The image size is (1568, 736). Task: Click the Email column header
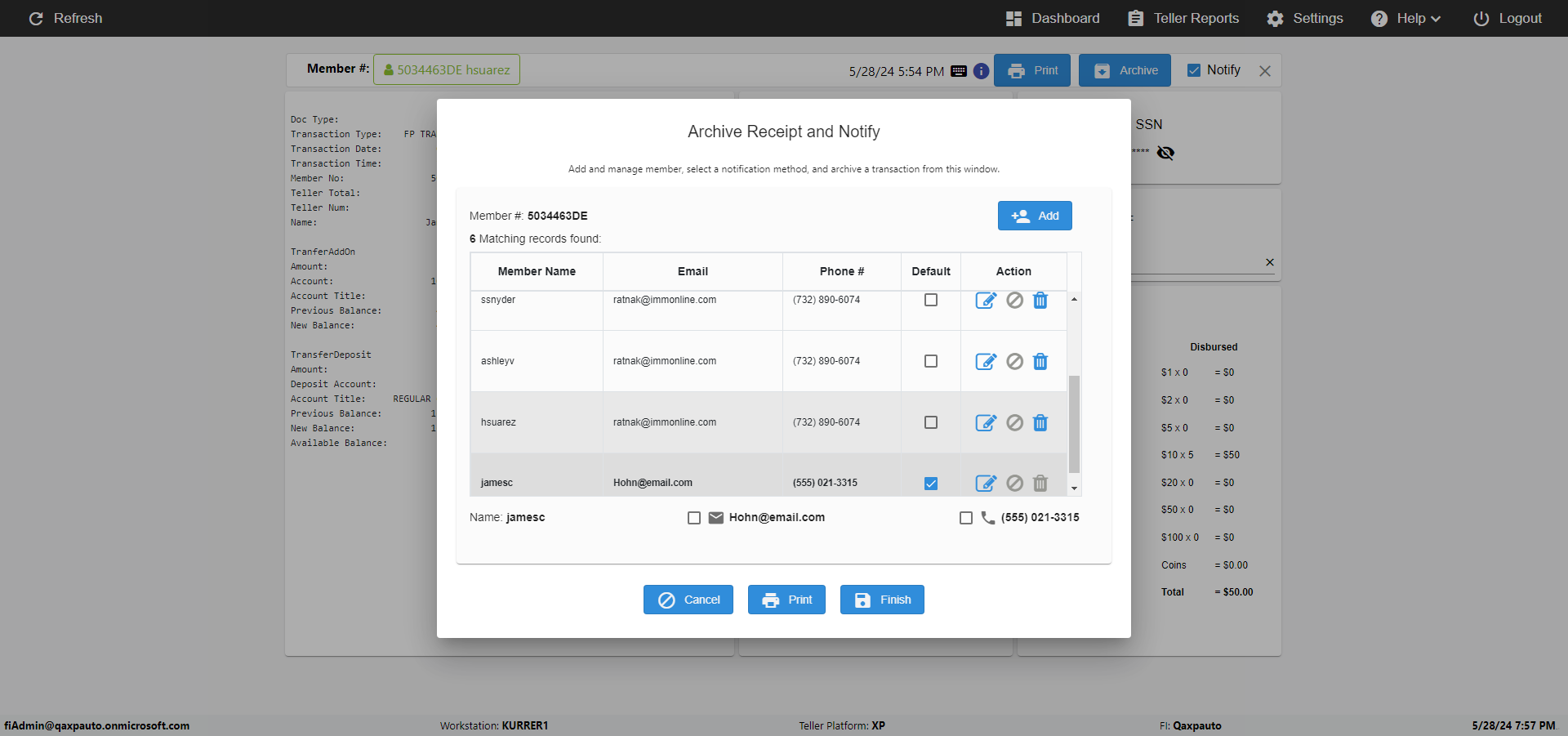[693, 271]
